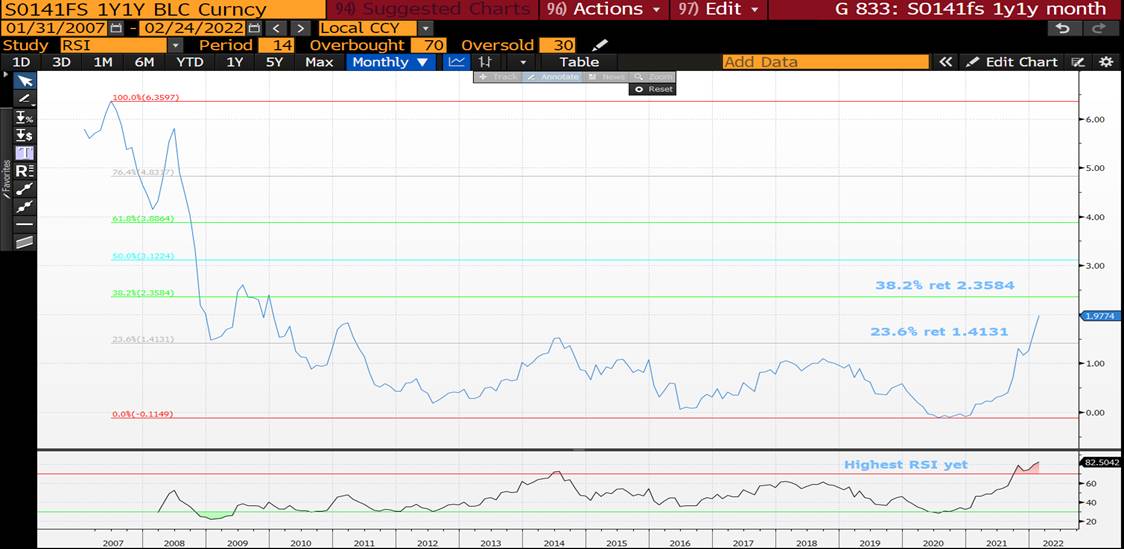
Task: Open the Study RSI dropdown
Action: pyautogui.click(x=176, y=45)
